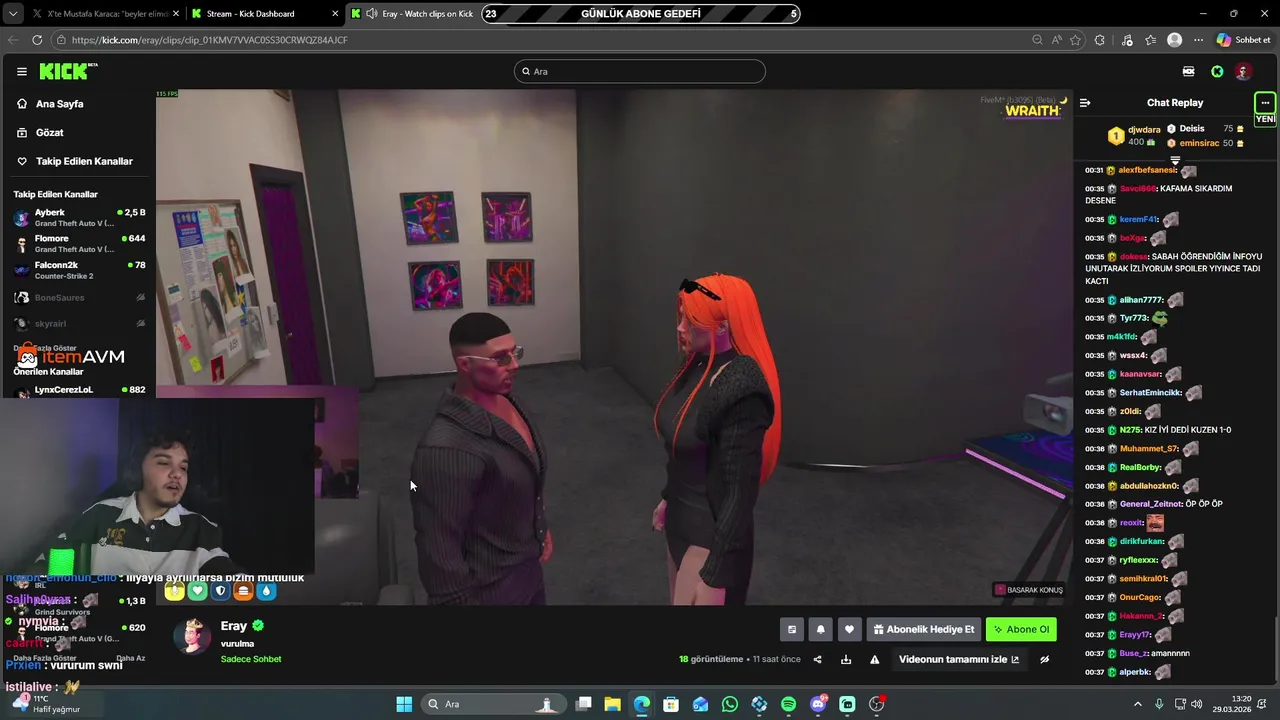Click chat username N275
The image size is (1280, 720).
coord(1130,430)
